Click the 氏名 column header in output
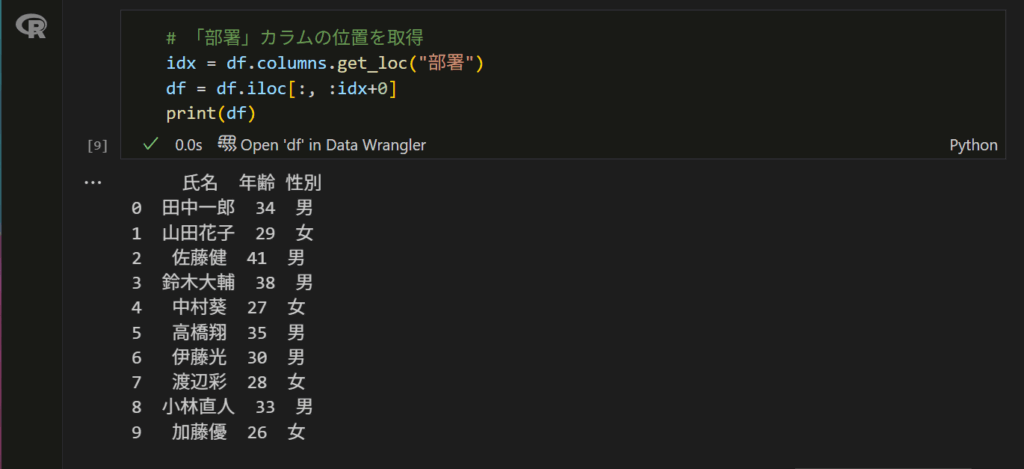Image resolution: width=1024 pixels, height=469 pixels. [x=200, y=183]
